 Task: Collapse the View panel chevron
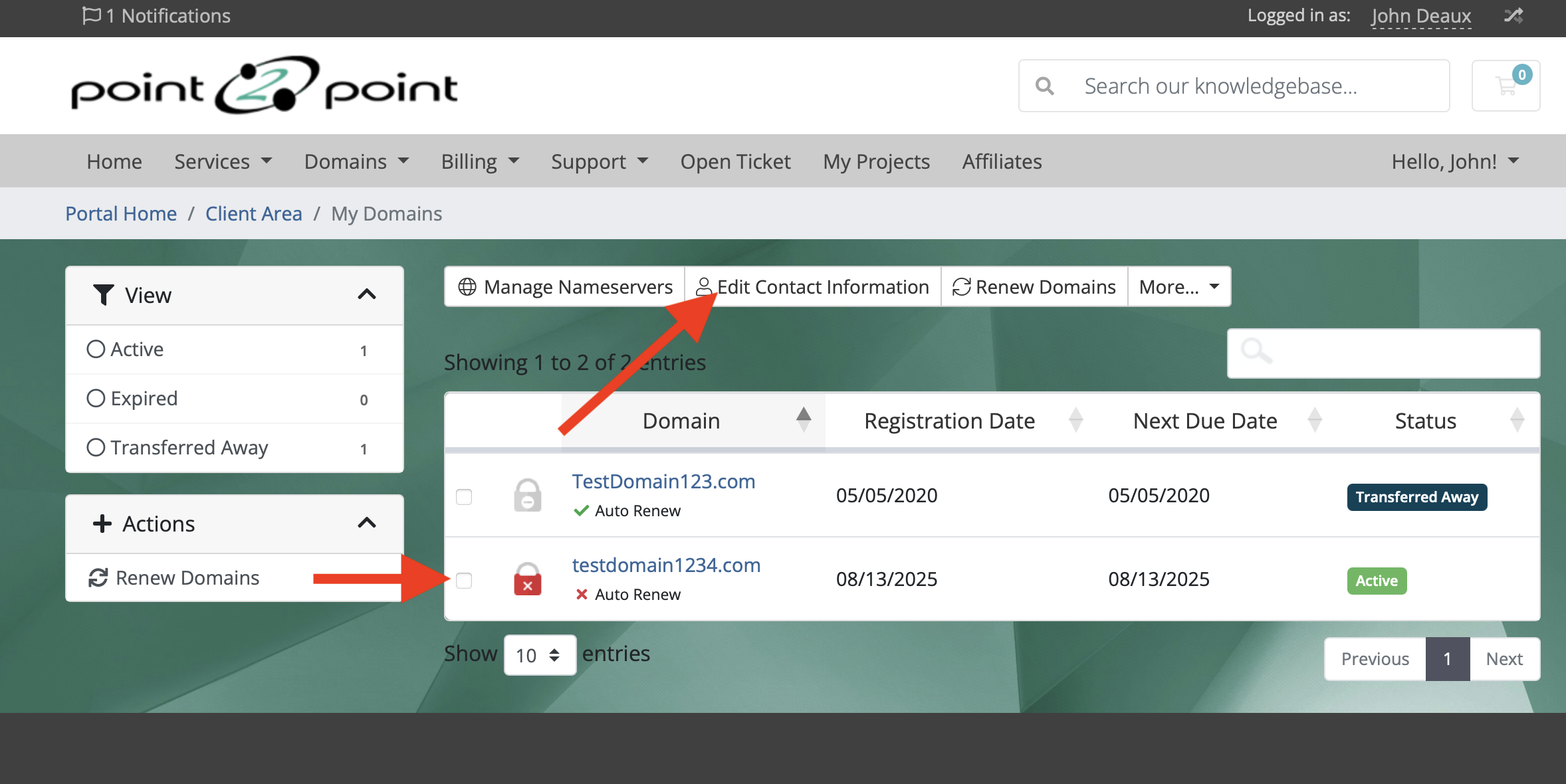(x=367, y=294)
